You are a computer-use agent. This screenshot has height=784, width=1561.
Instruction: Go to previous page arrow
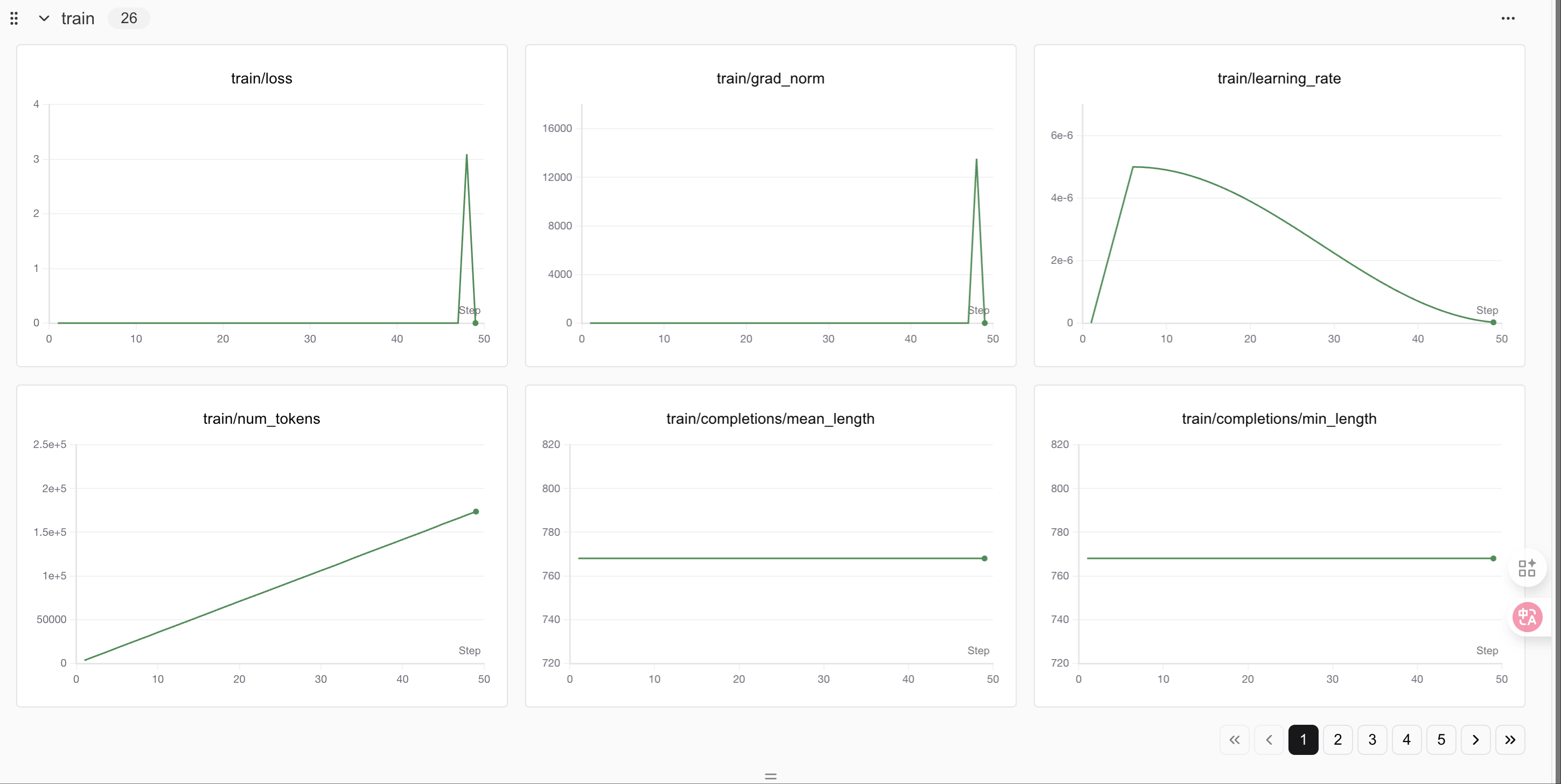[x=1269, y=739]
